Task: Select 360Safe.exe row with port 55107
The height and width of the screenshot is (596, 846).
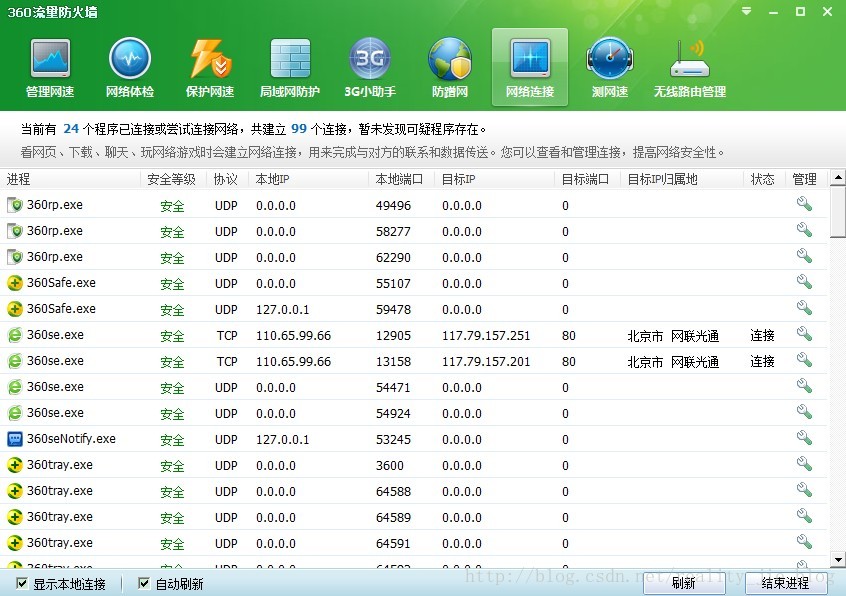Action: tap(413, 283)
